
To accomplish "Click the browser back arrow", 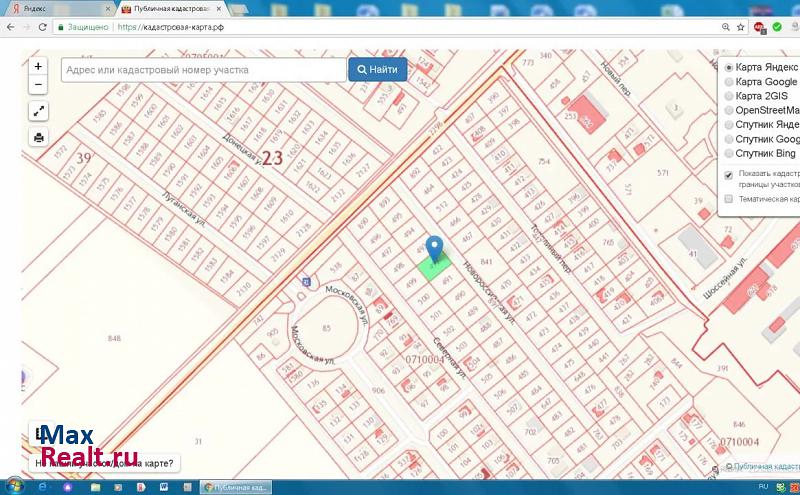I will click(x=9, y=28).
